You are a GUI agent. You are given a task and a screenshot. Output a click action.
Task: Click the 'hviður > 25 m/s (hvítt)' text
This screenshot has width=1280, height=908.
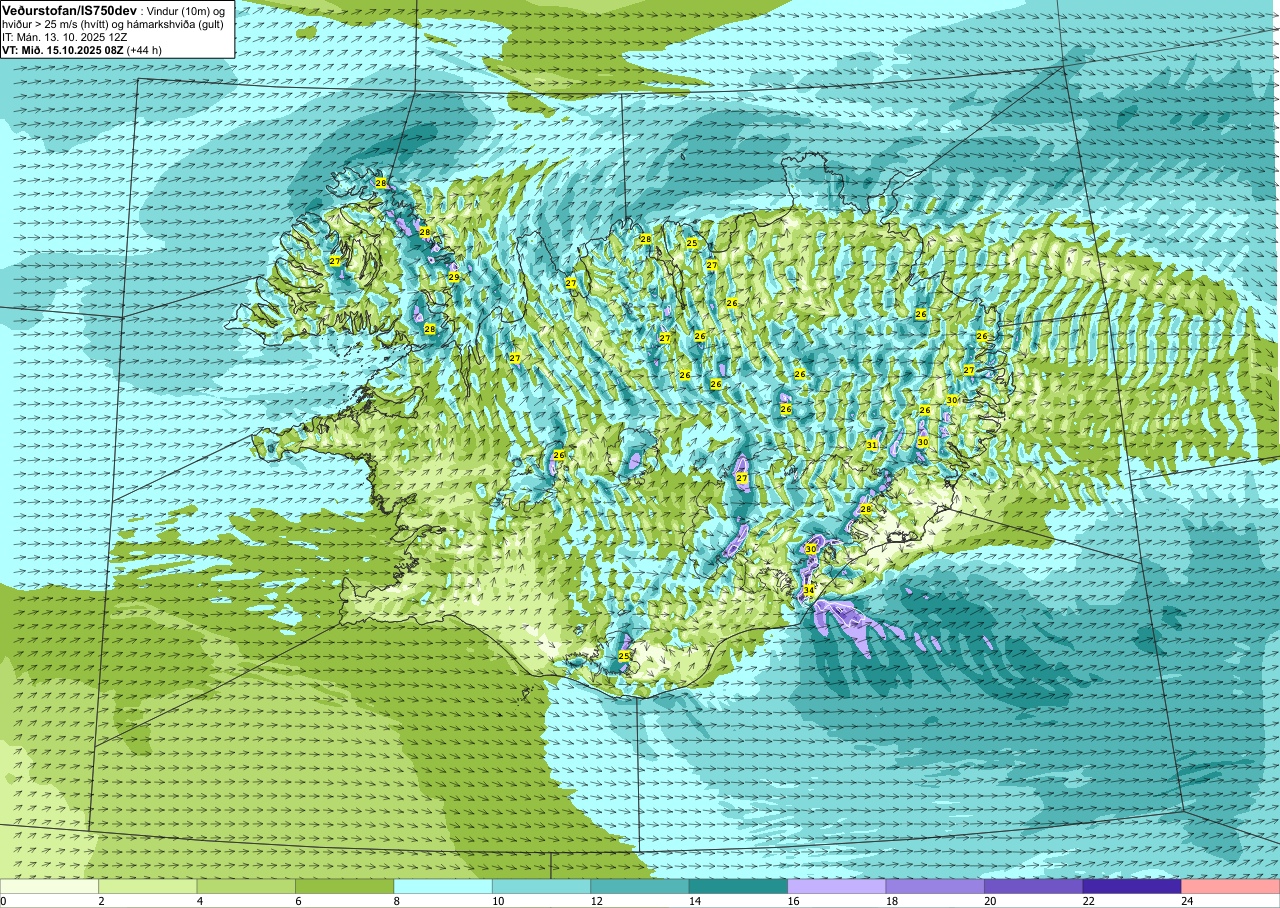[x=57, y=24]
